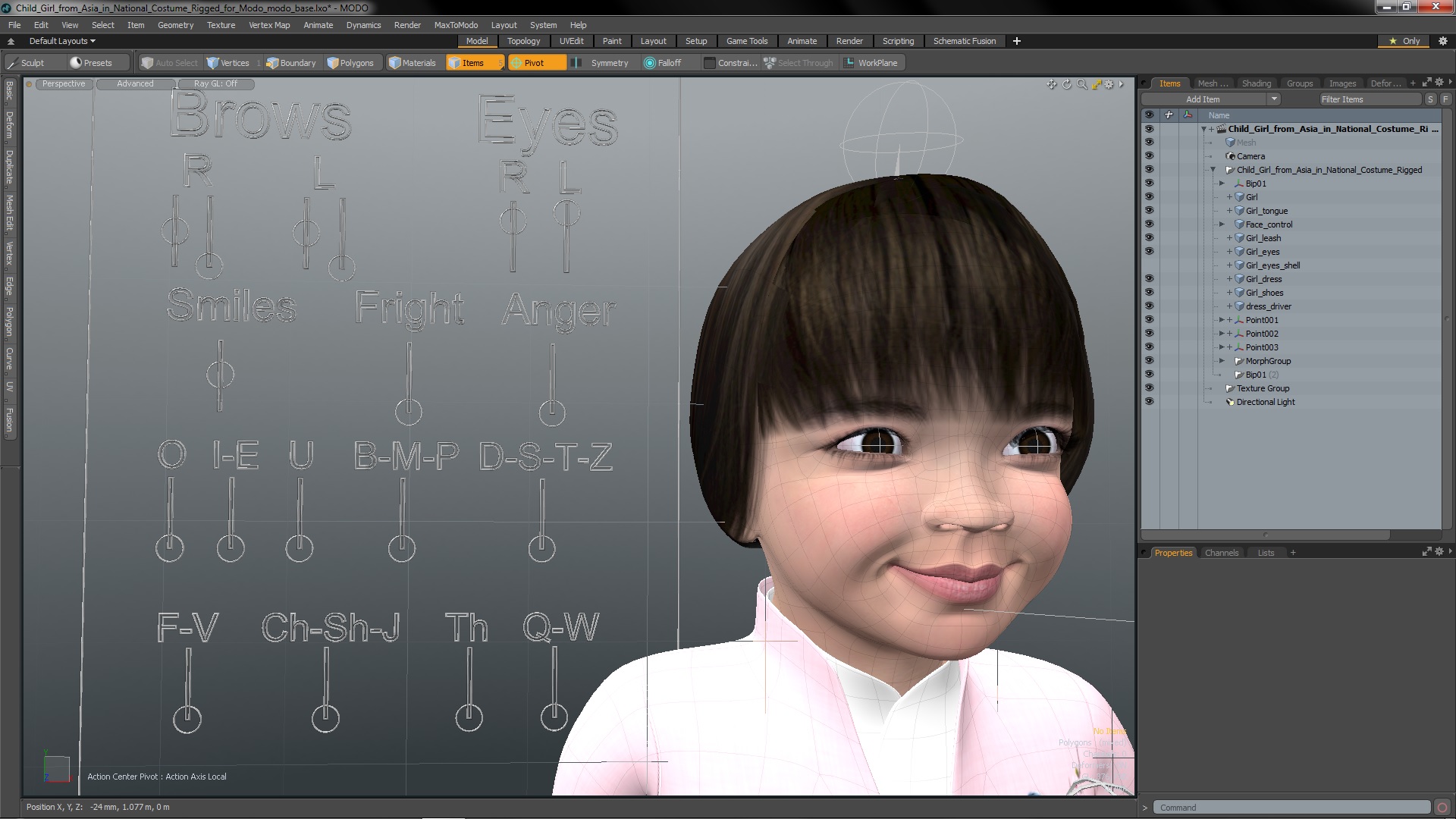Switch to the Schematic Fusion tab
Viewport: 1456px width, 819px height.
964,41
